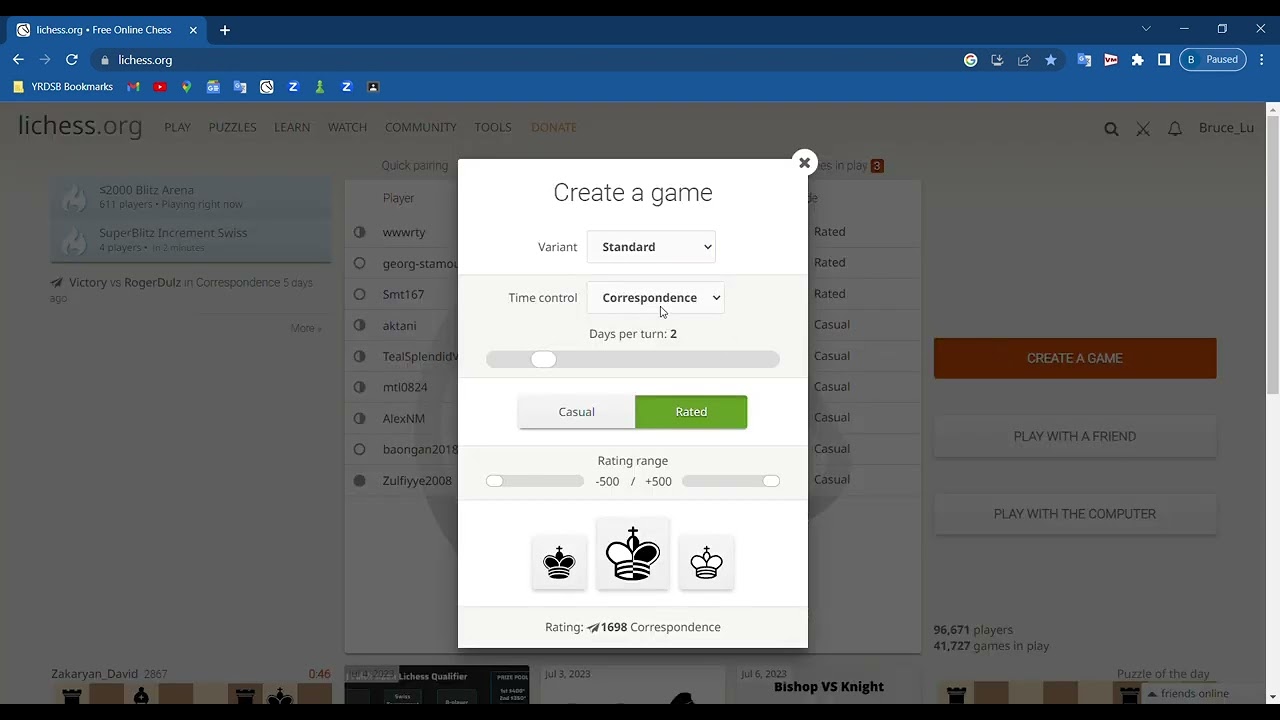Open the Google Maps bookmark icon
Viewport: 1280px width, 720px height.
coord(186,87)
